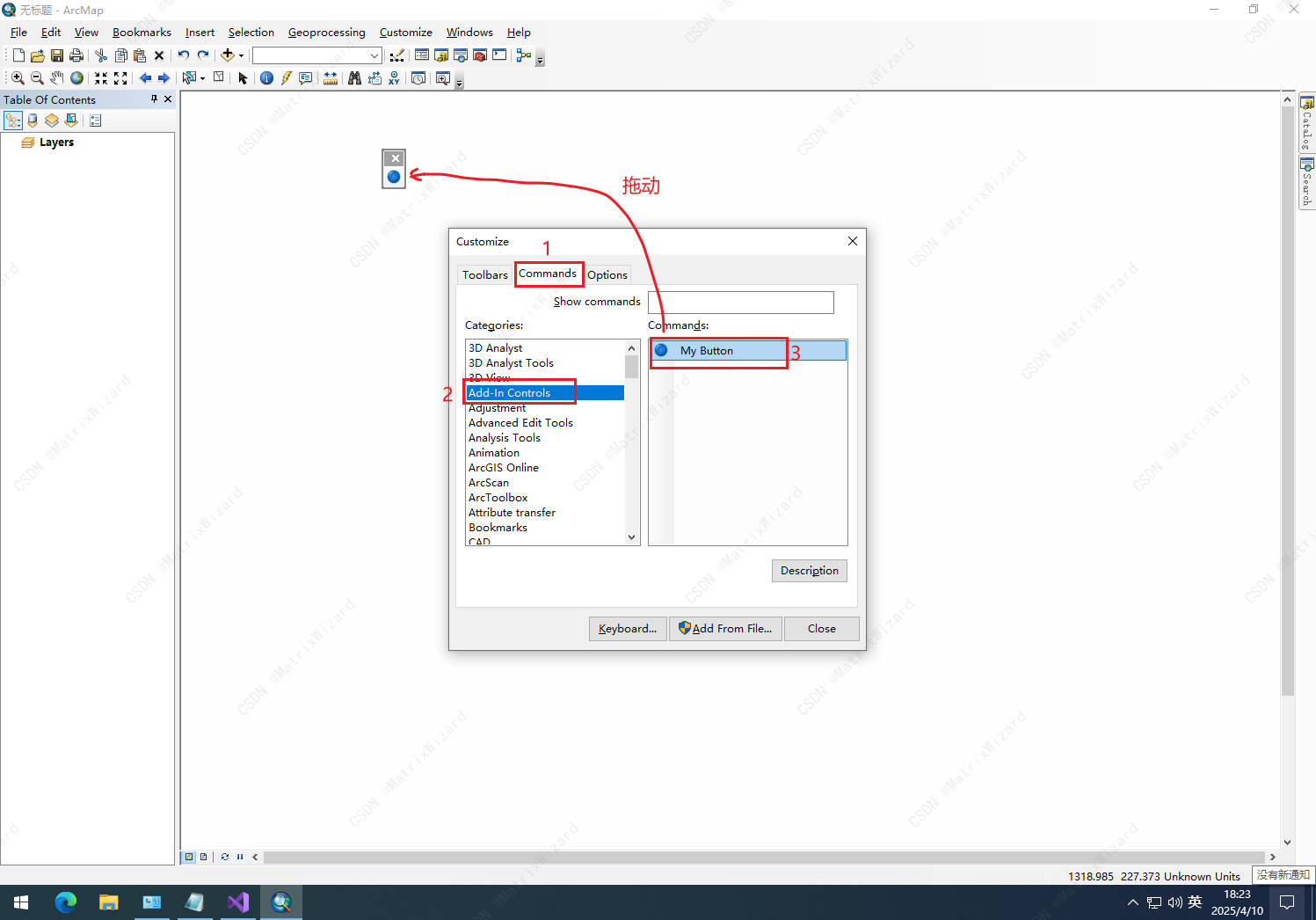The image size is (1316, 920).
Task: Open the Bookmarks menu
Action: coord(142,33)
